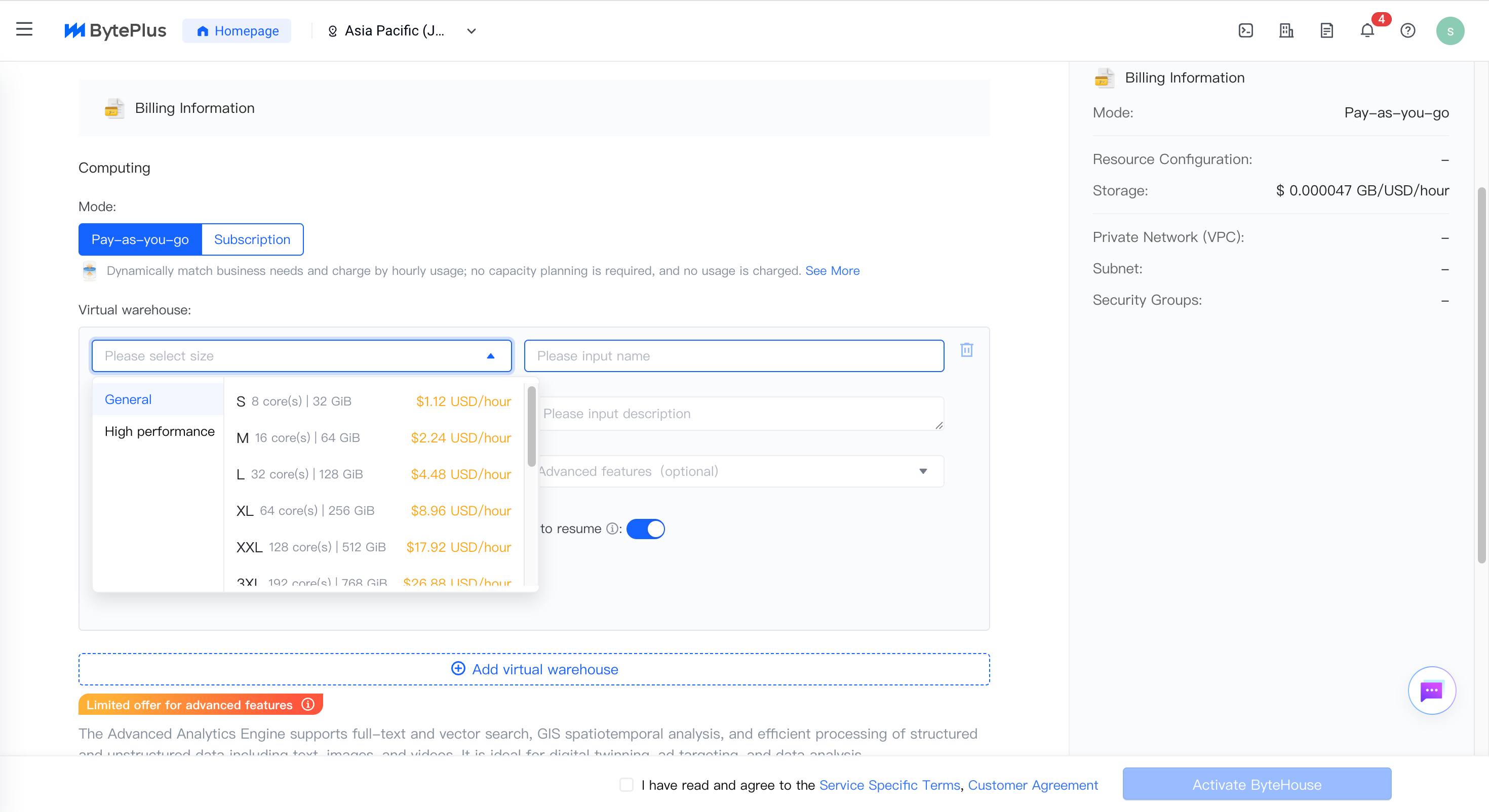Screen dimensions: 1489x812
Task: Select the High performance category
Action: click(x=159, y=431)
